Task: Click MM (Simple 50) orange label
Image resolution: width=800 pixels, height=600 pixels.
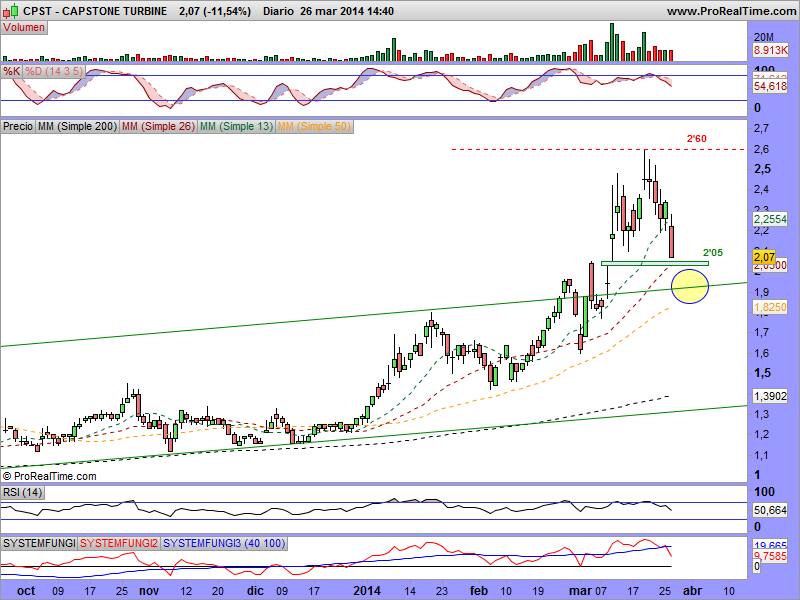Action: coord(314,127)
